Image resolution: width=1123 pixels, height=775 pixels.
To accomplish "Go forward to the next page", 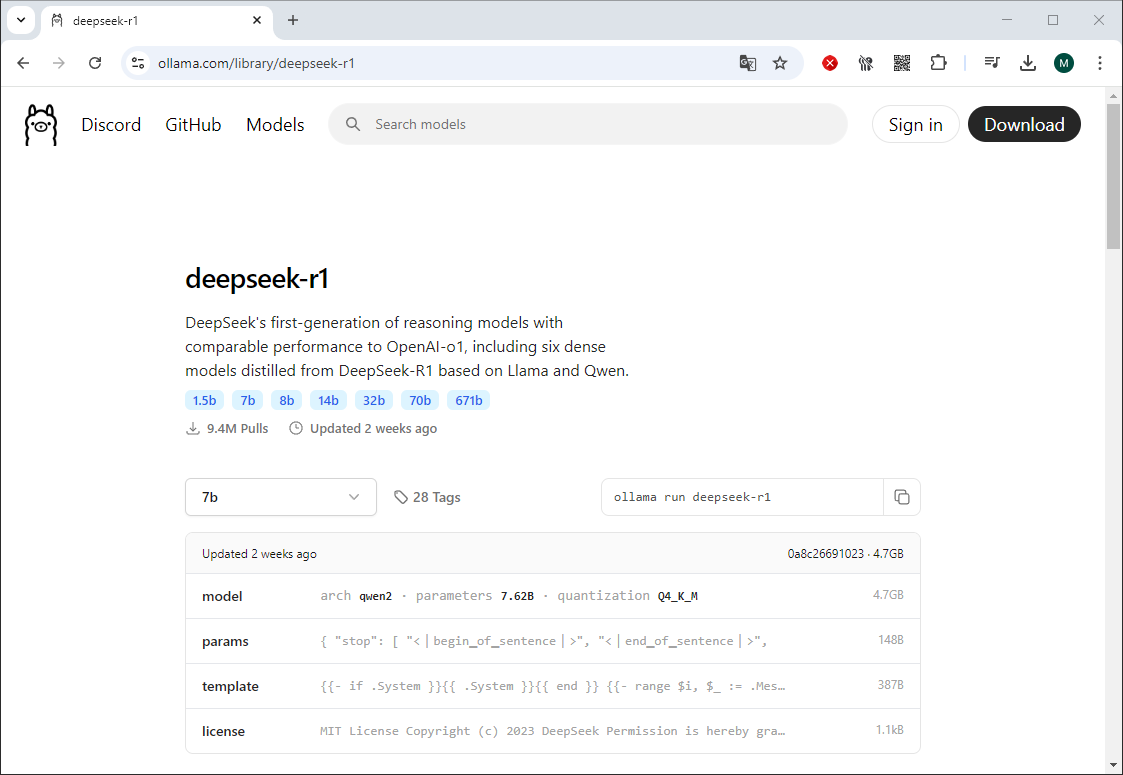I will (x=59, y=63).
